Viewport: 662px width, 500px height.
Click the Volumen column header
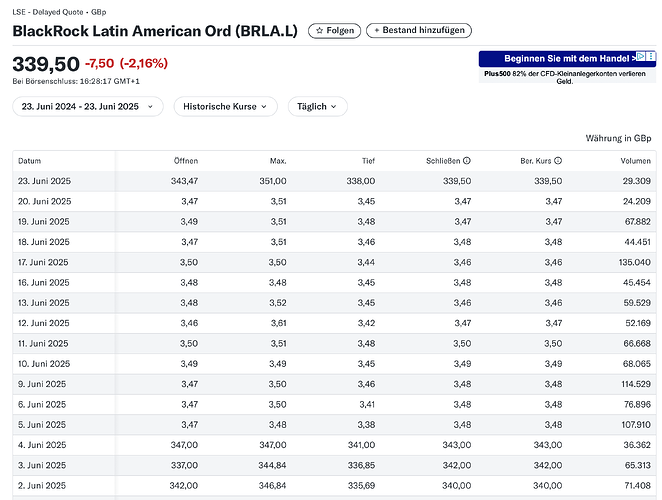(x=635, y=161)
